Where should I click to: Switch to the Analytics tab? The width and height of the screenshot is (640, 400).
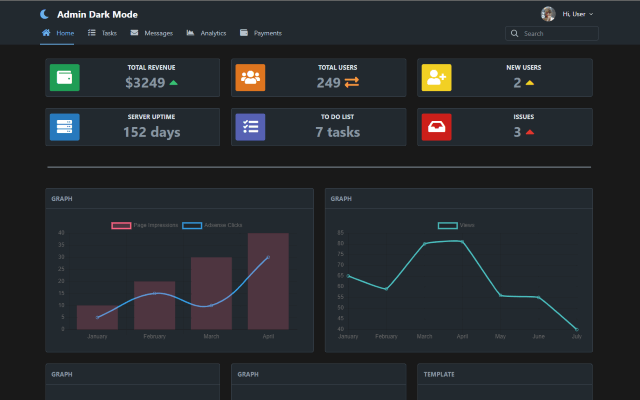[x=206, y=33]
